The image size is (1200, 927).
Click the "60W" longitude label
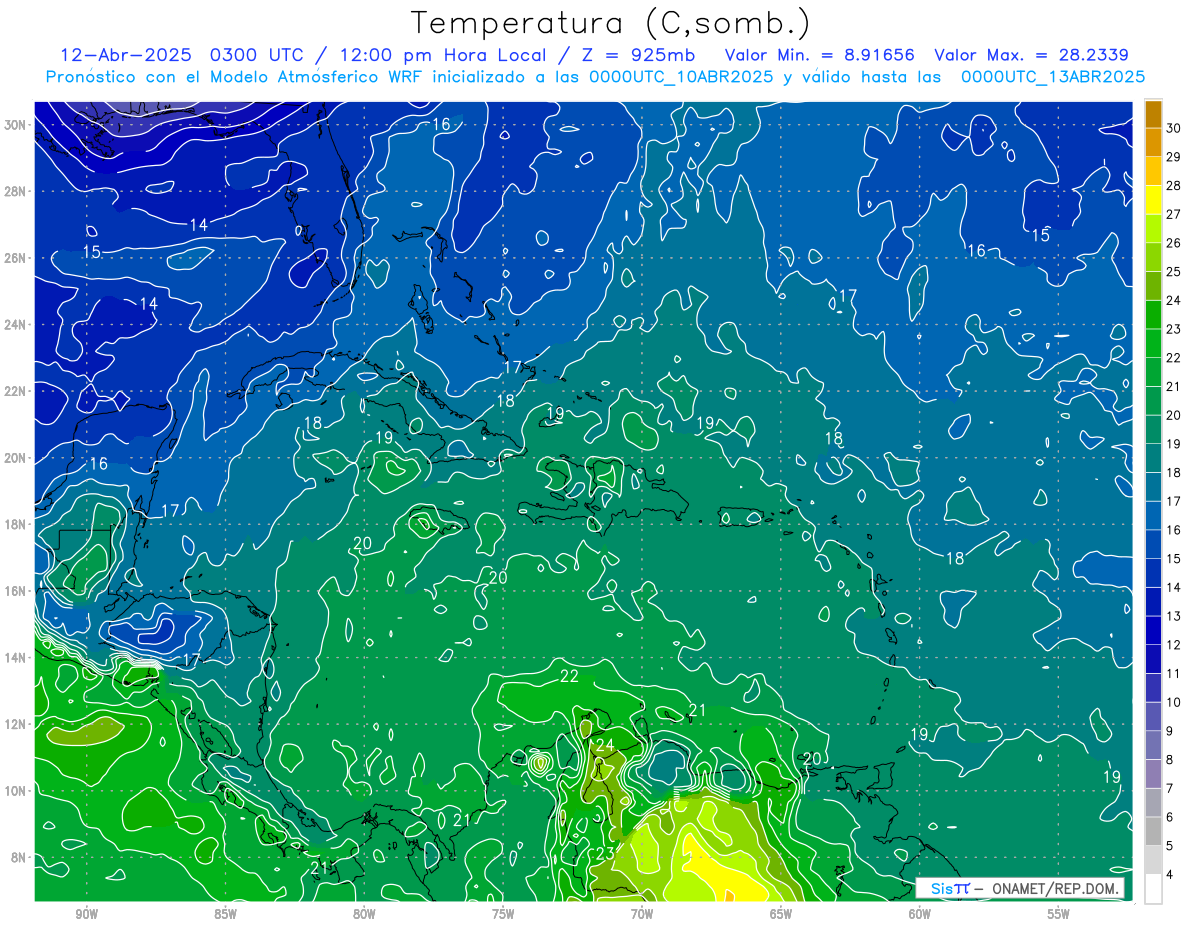(920, 914)
